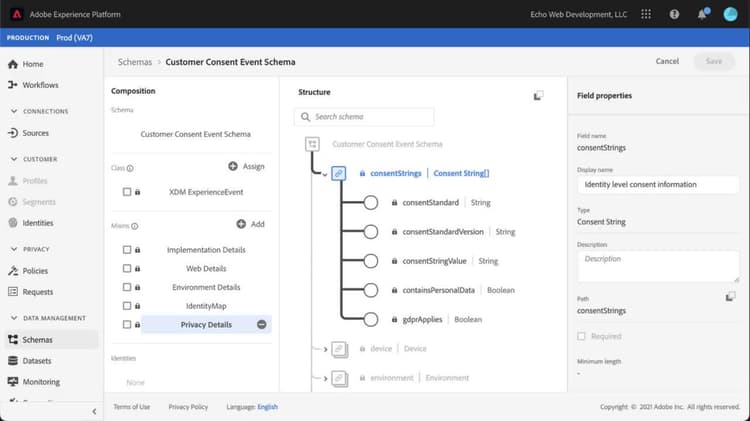The image size is (750, 421).
Task: Open Privacy Policy link
Action: 188,407
